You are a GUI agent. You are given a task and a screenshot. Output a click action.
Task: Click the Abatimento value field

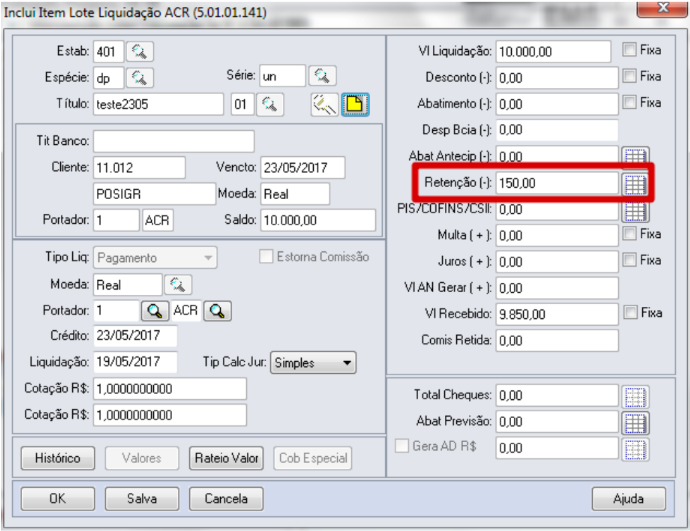[557, 104]
